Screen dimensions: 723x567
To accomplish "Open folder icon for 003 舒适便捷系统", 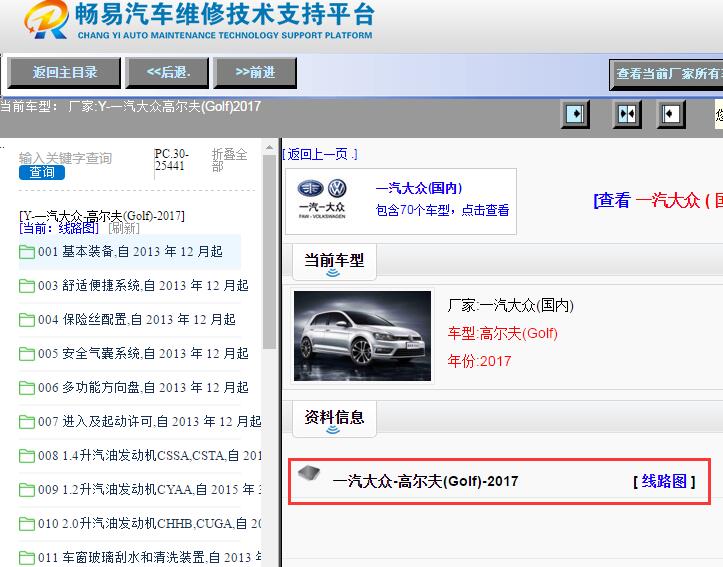I will click(27, 286).
